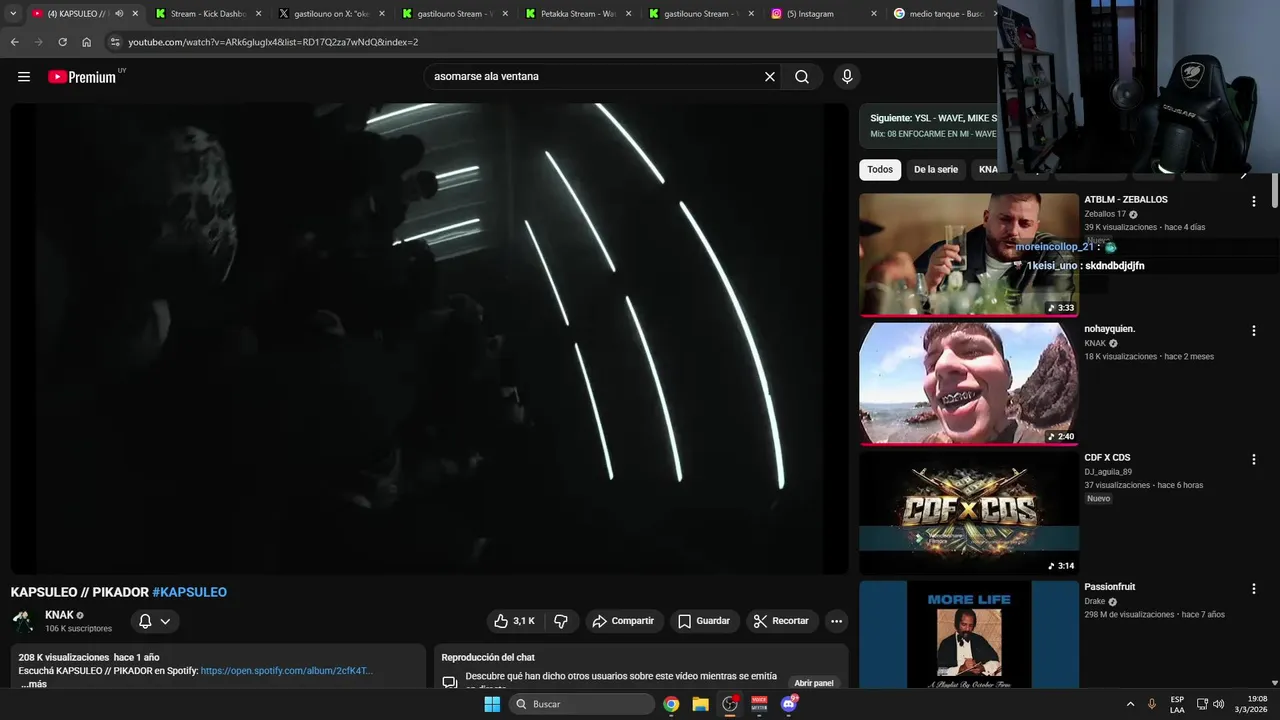Go back with browser back arrow
This screenshot has height=720, width=1280.
click(x=14, y=42)
